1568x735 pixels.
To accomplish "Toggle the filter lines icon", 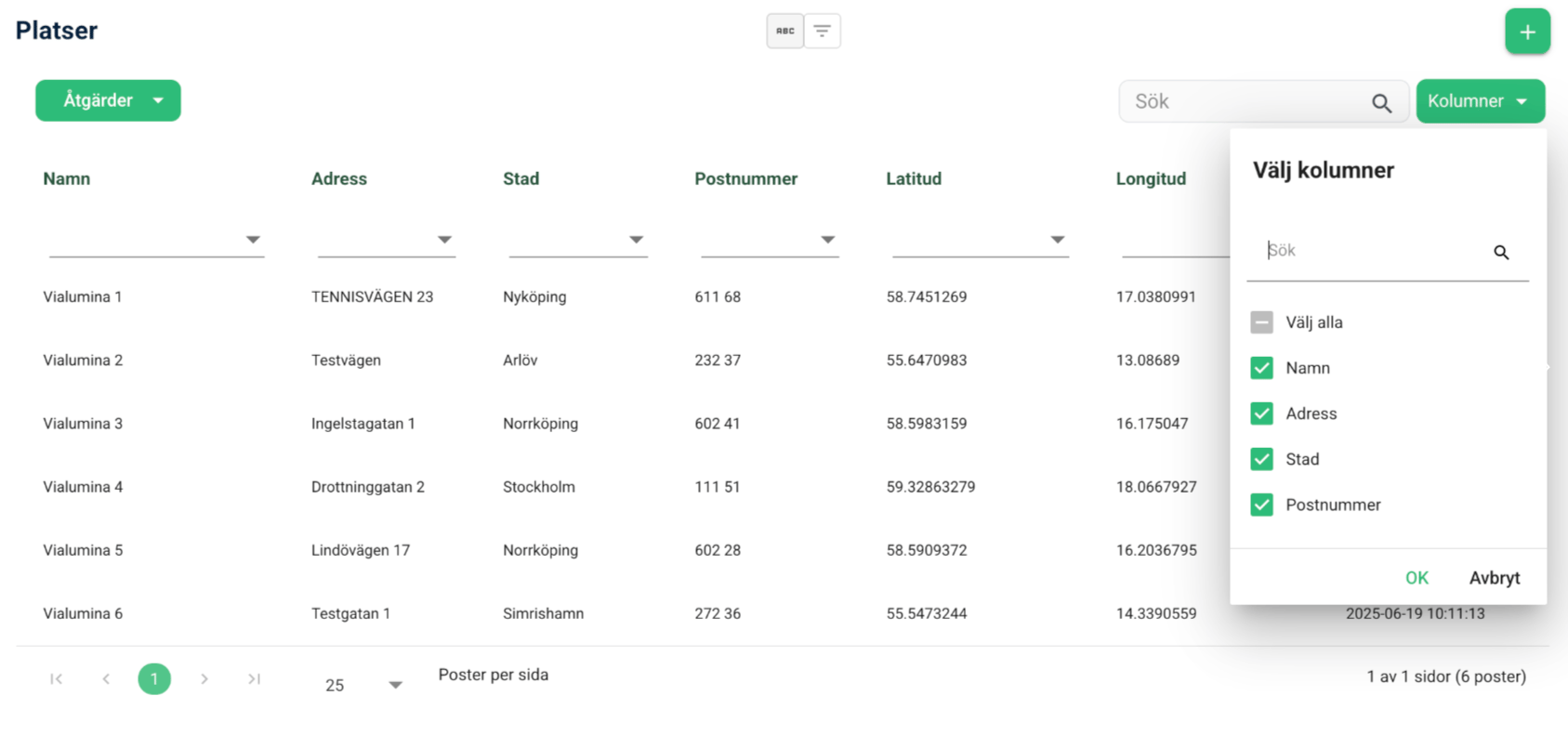I will pos(823,31).
